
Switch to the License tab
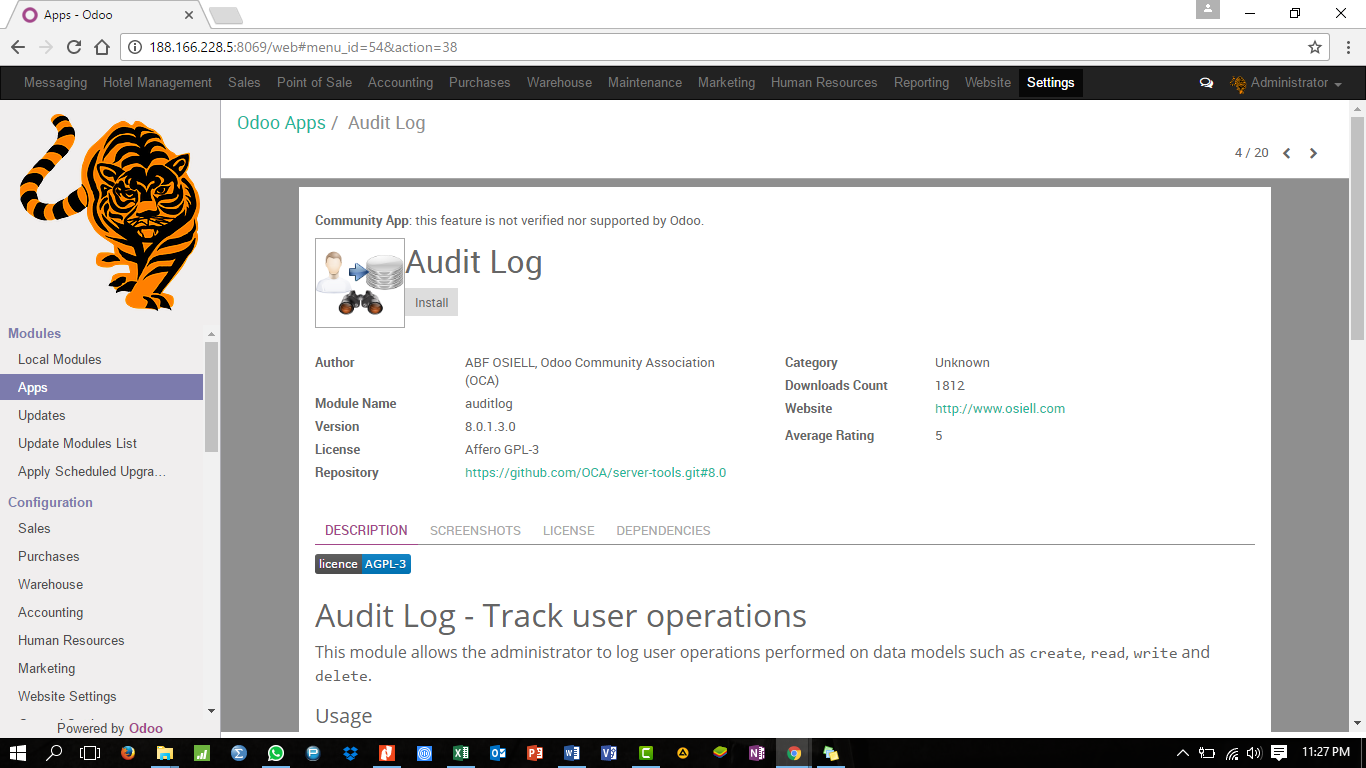click(x=568, y=531)
